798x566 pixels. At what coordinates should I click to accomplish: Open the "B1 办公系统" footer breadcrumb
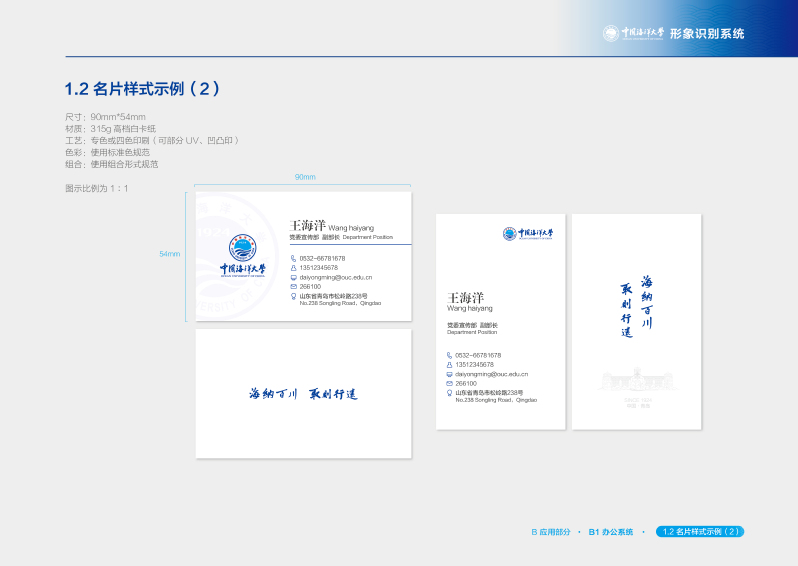[610, 532]
